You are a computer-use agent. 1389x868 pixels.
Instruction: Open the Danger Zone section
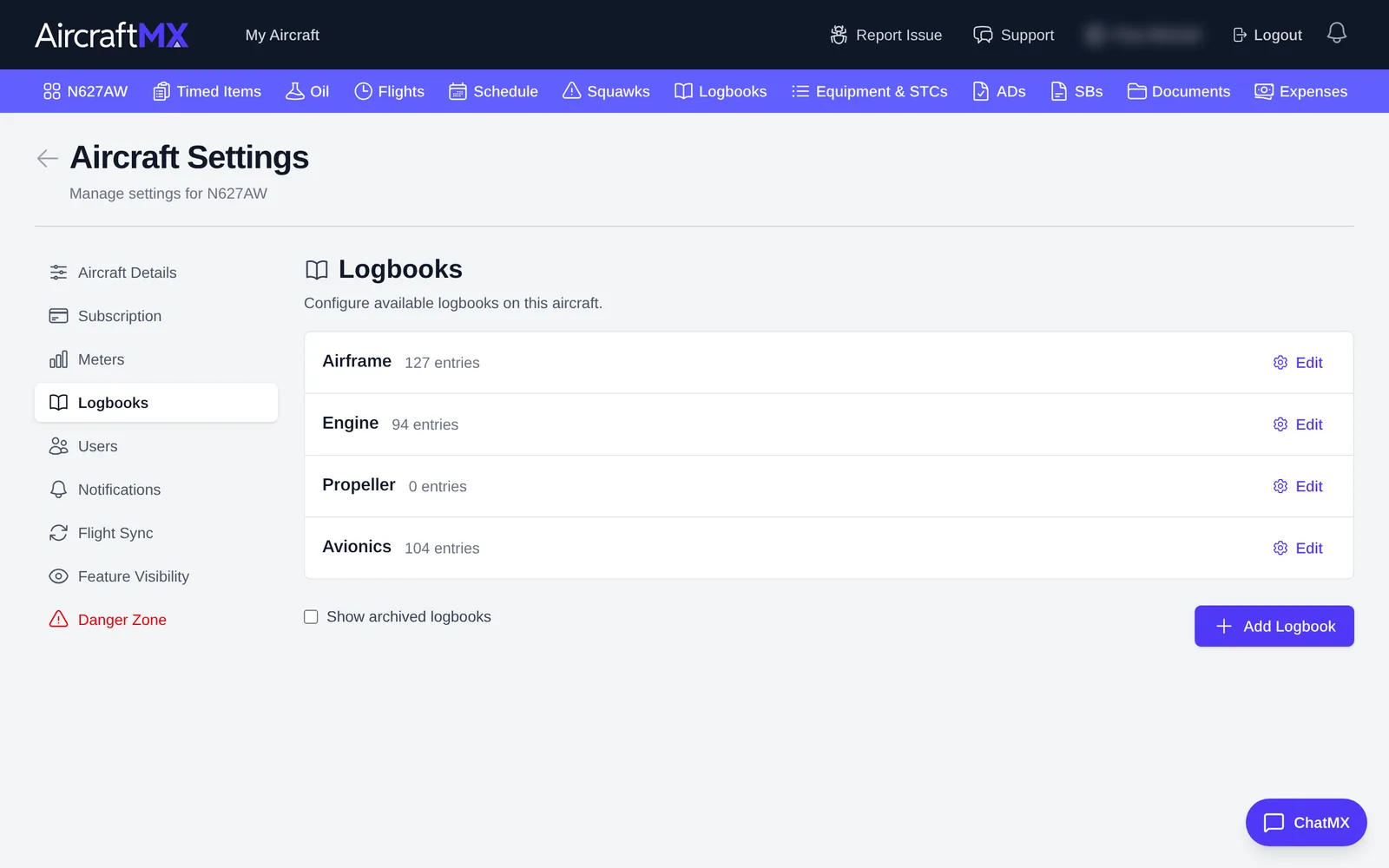[156, 620]
